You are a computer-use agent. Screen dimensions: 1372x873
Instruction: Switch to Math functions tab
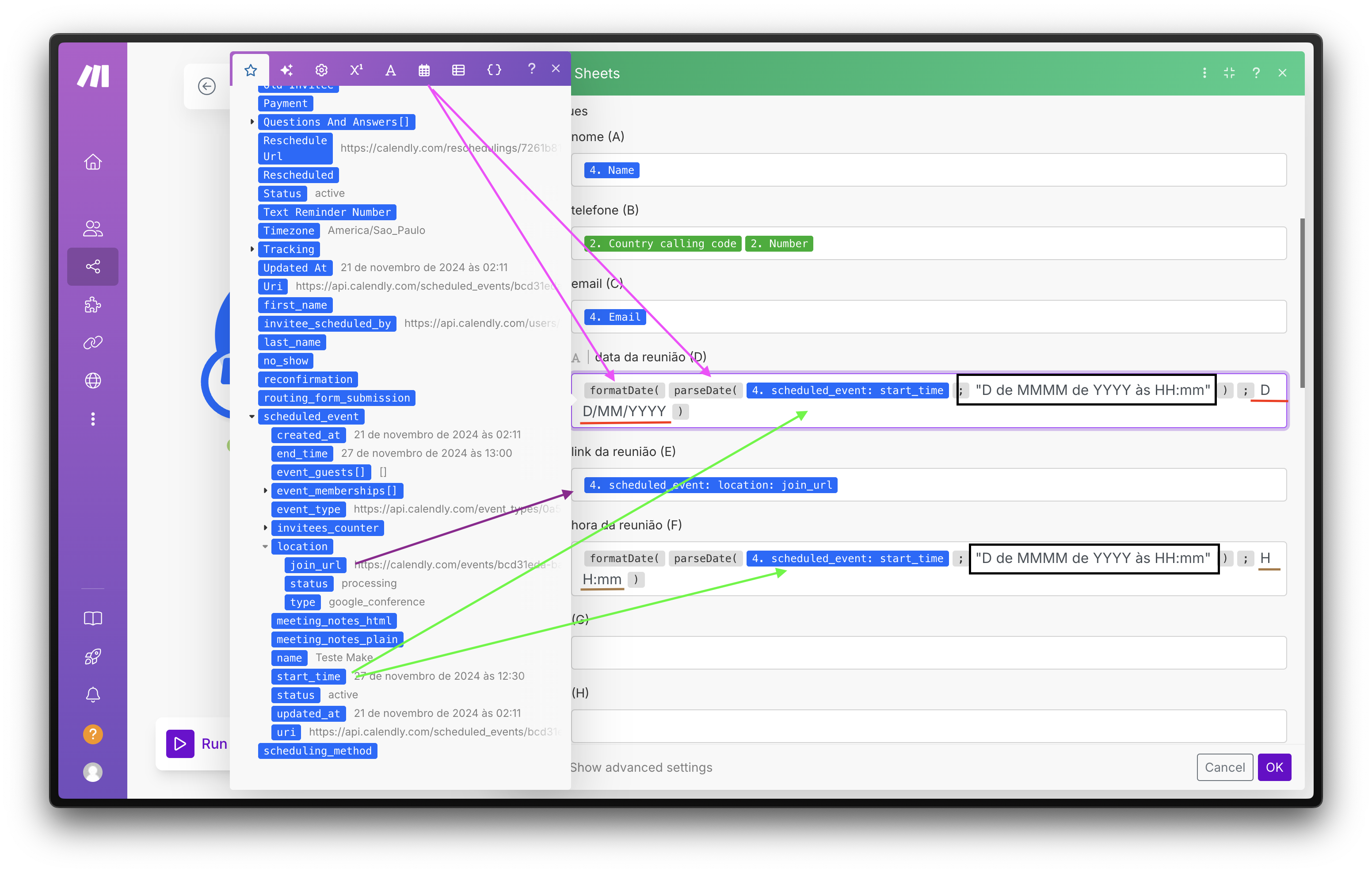tap(356, 70)
